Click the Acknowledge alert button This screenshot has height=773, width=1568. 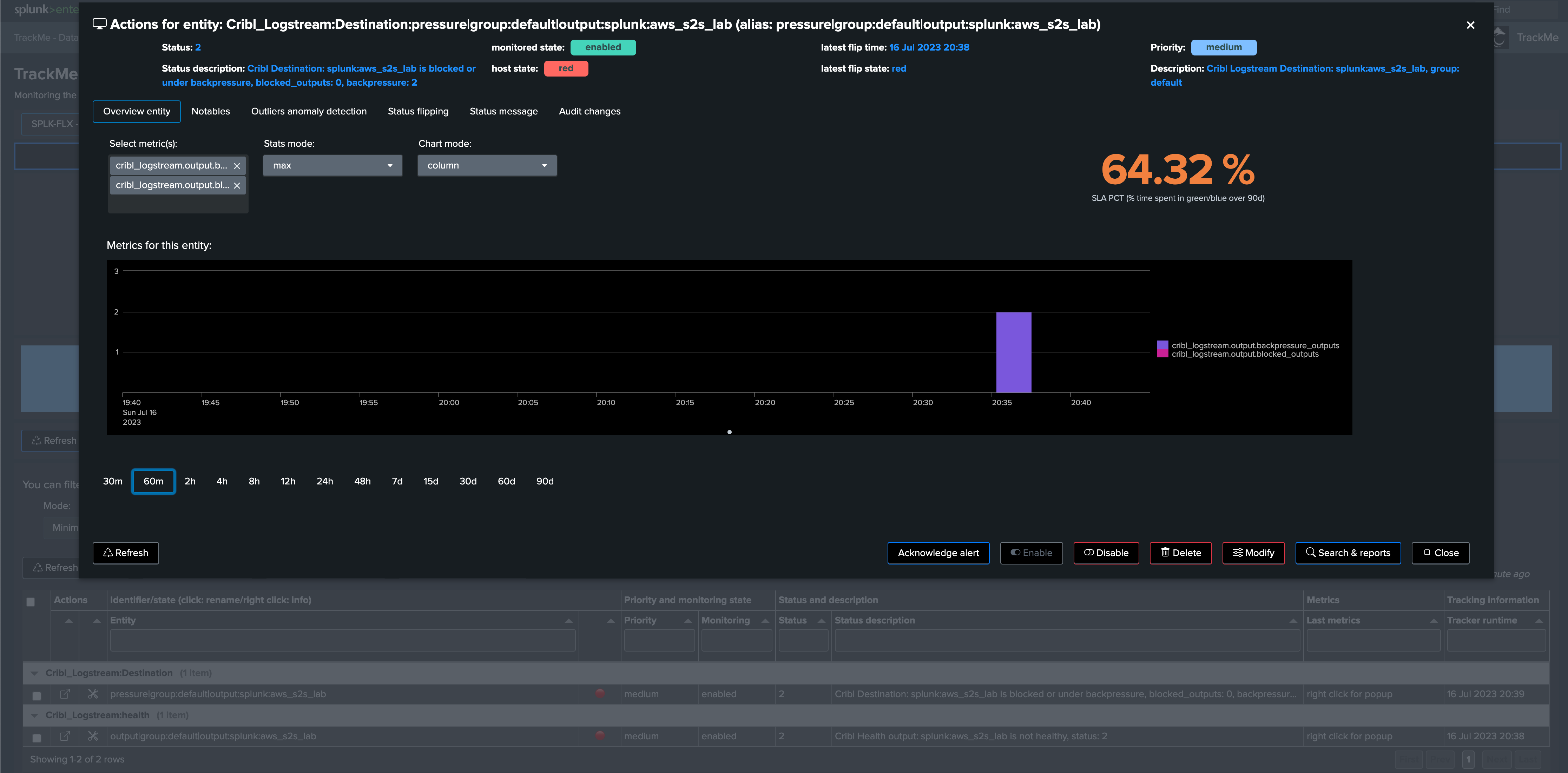[x=938, y=553]
